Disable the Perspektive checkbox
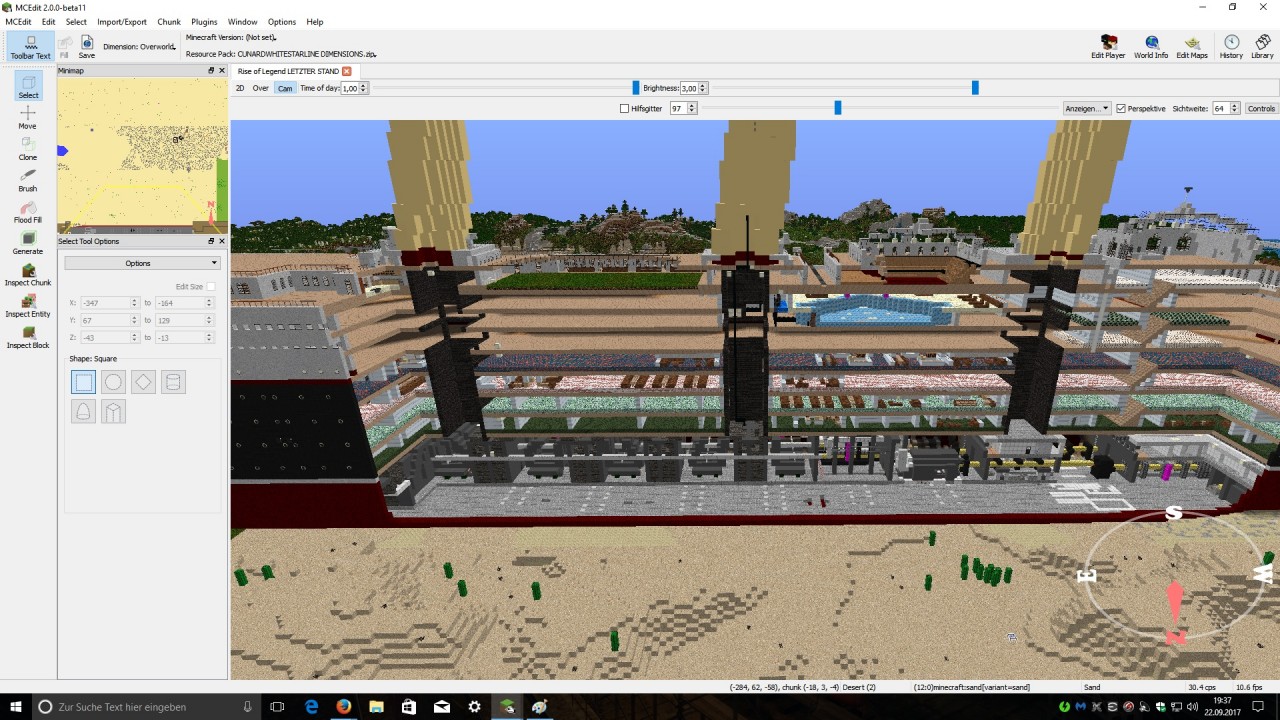 (1122, 108)
